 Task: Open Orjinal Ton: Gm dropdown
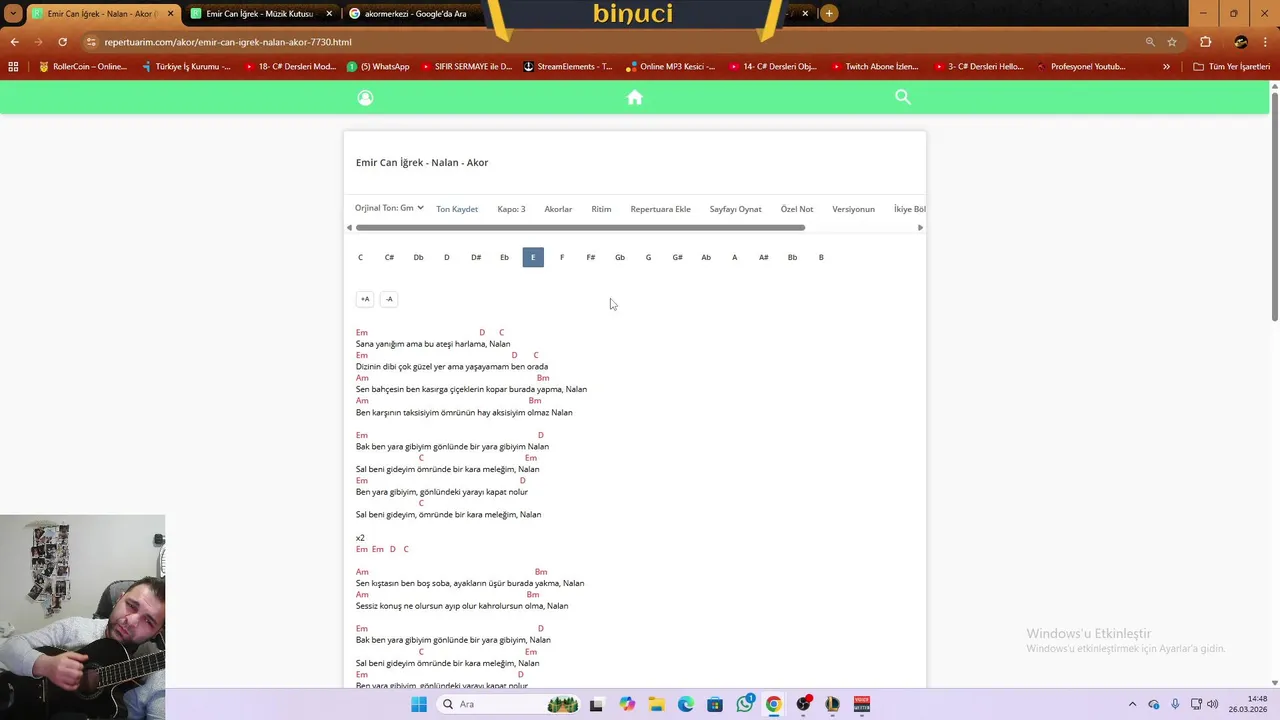click(389, 208)
